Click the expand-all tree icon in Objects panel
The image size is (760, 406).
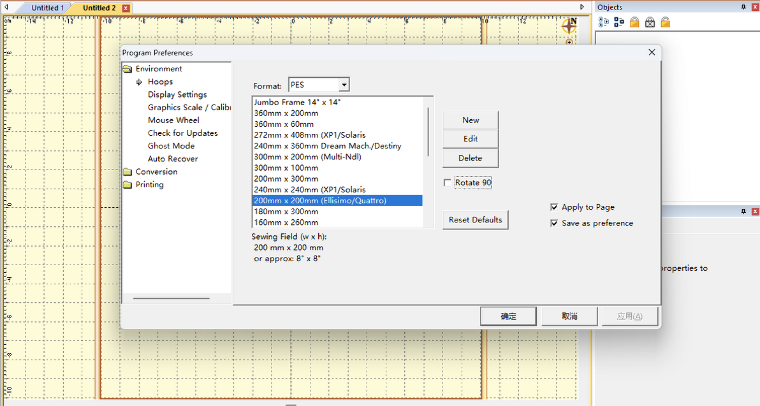click(603, 22)
